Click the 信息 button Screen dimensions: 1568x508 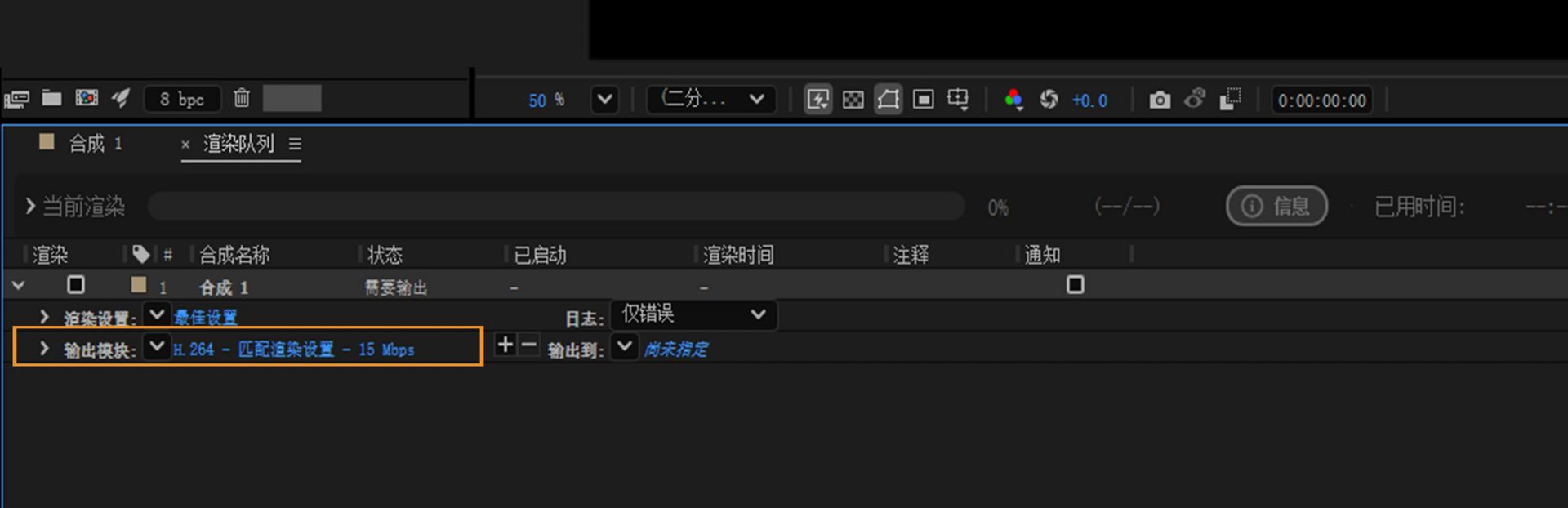point(1276,206)
